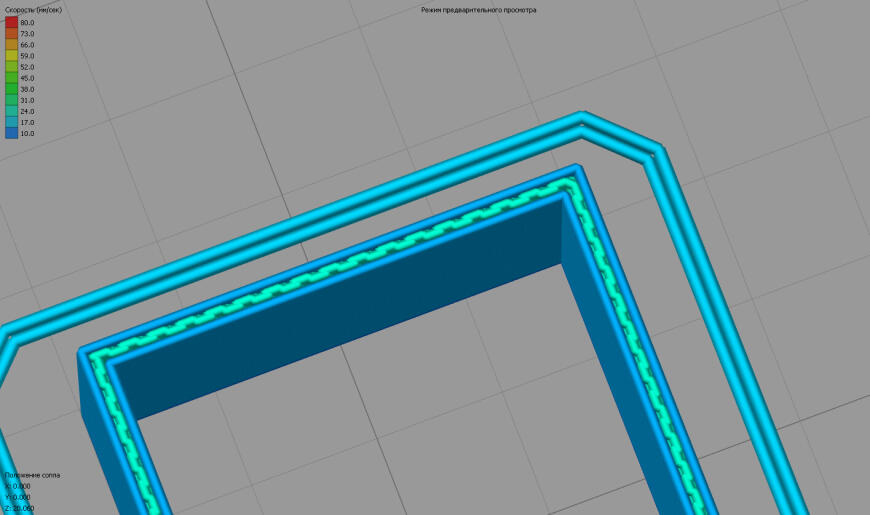Click the green 38.0 legend swatch
870x515 pixels.
pyautogui.click(x=11, y=89)
